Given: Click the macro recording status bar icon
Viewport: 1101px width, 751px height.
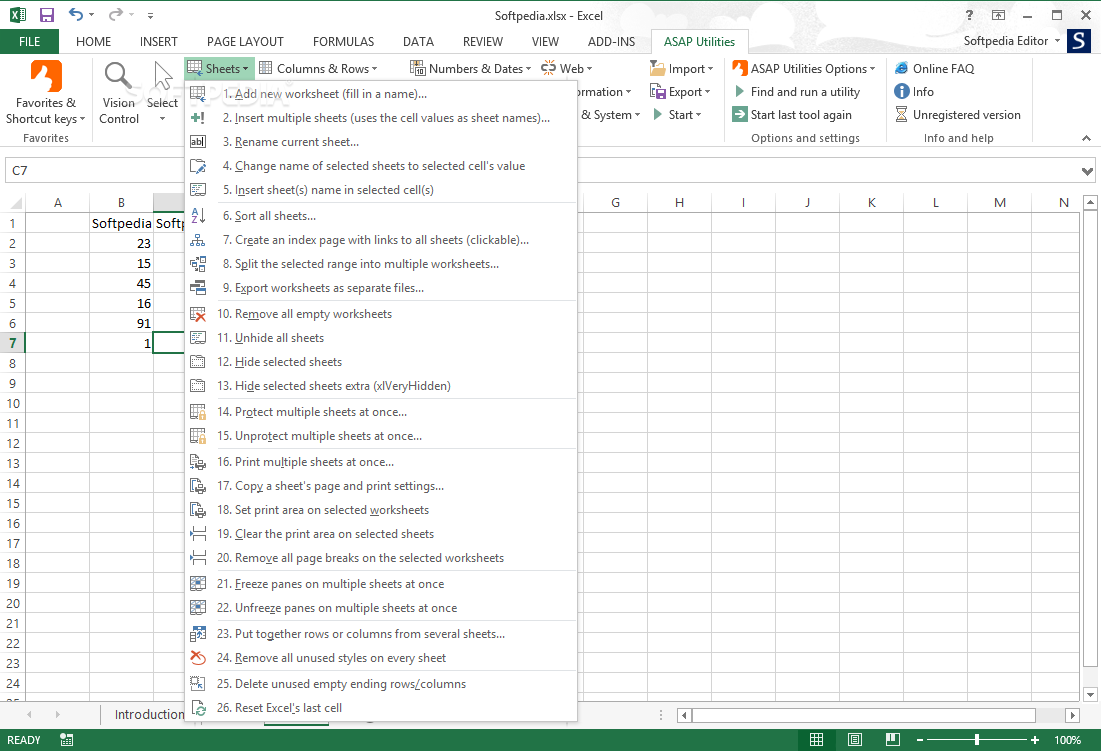Looking at the screenshot, I should click(x=67, y=740).
